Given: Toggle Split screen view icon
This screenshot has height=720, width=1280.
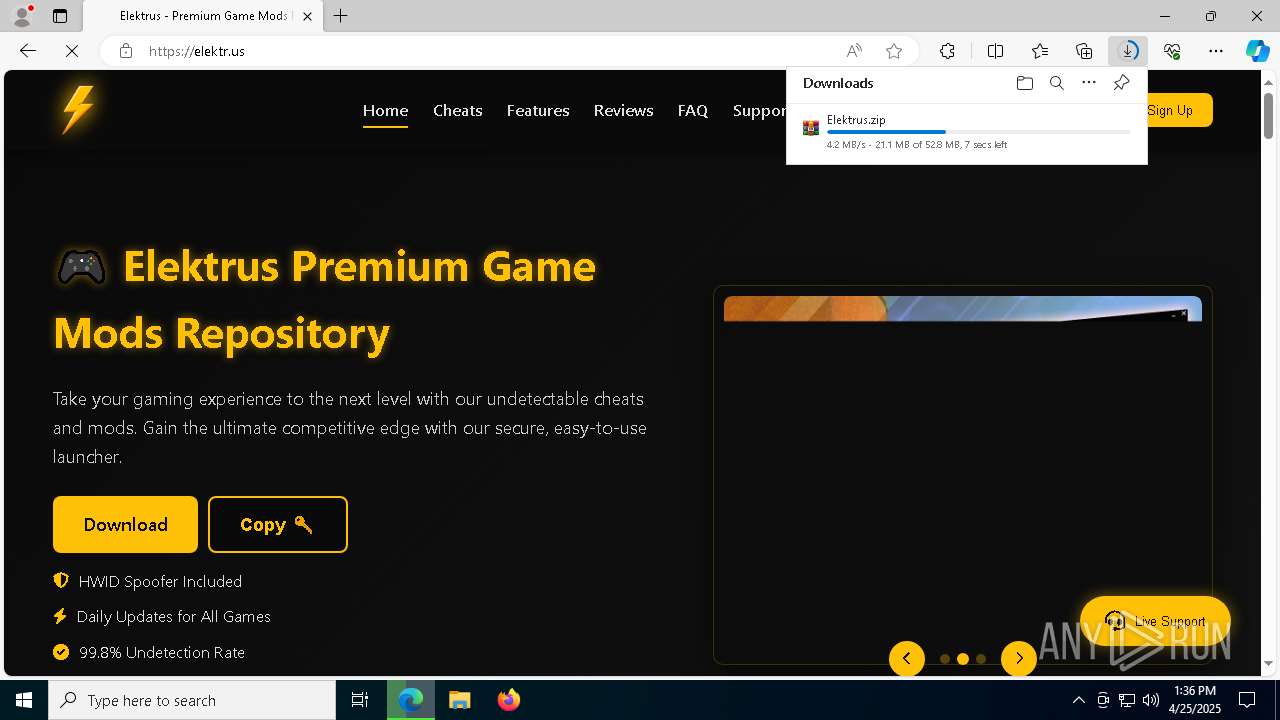Looking at the screenshot, I should pyautogui.click(x=995, y=51).
